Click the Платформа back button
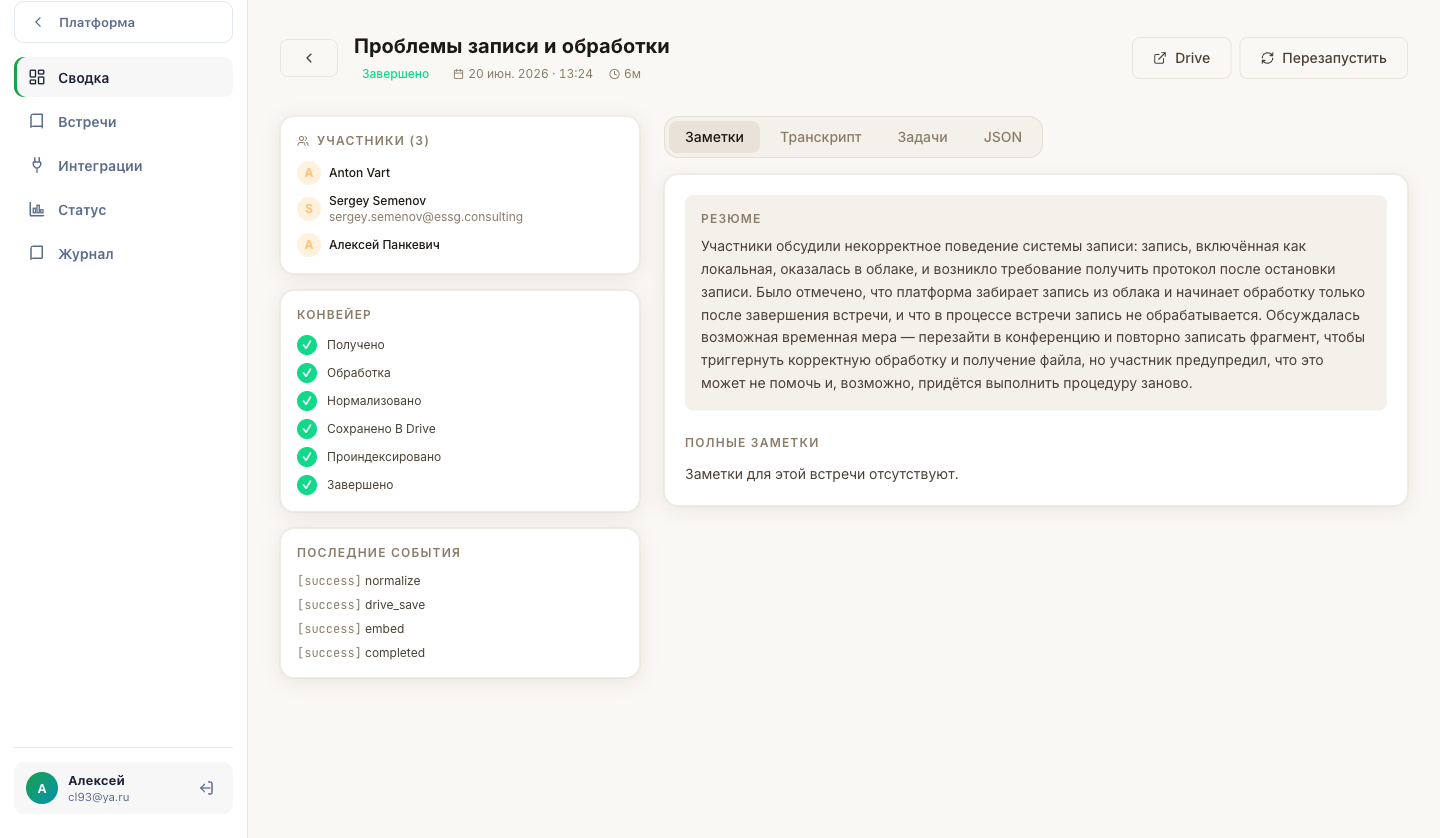Image resolution: width=1440 pixels, height=838 pixels. pyautogui.click(x=124, y=22)
